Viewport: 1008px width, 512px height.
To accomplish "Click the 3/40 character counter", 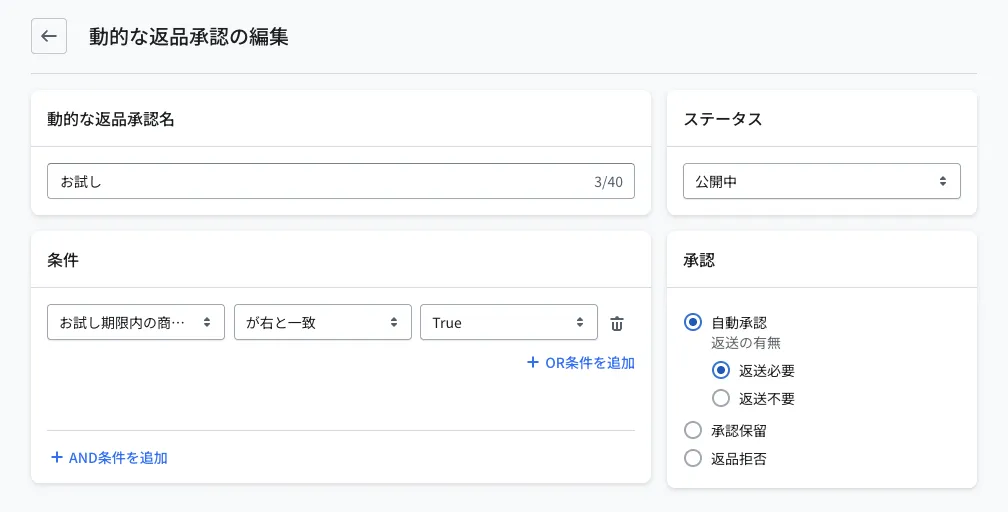I will click(x=608, y=182).
